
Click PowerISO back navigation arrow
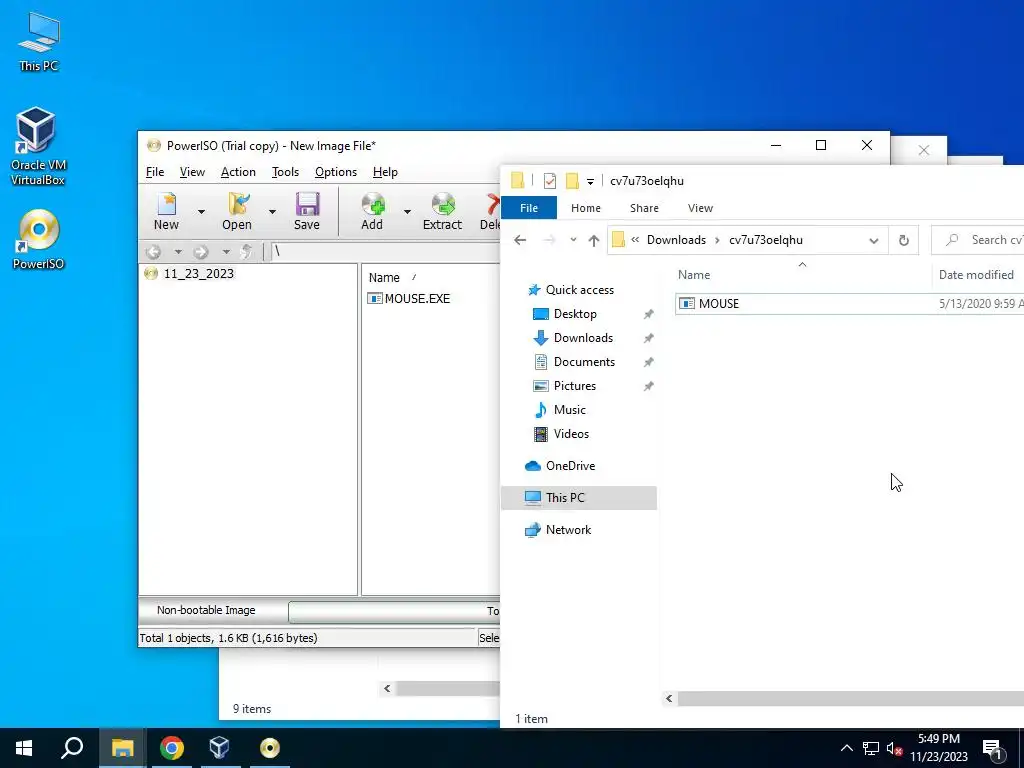(x=153, y=251)
